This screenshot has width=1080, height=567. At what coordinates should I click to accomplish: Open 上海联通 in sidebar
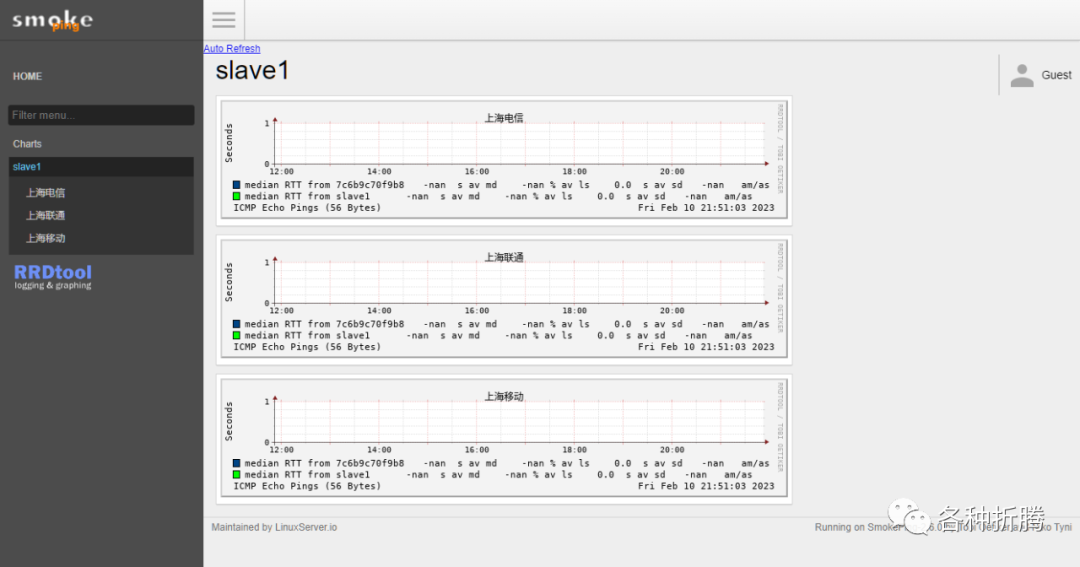[x=45, y=216]
